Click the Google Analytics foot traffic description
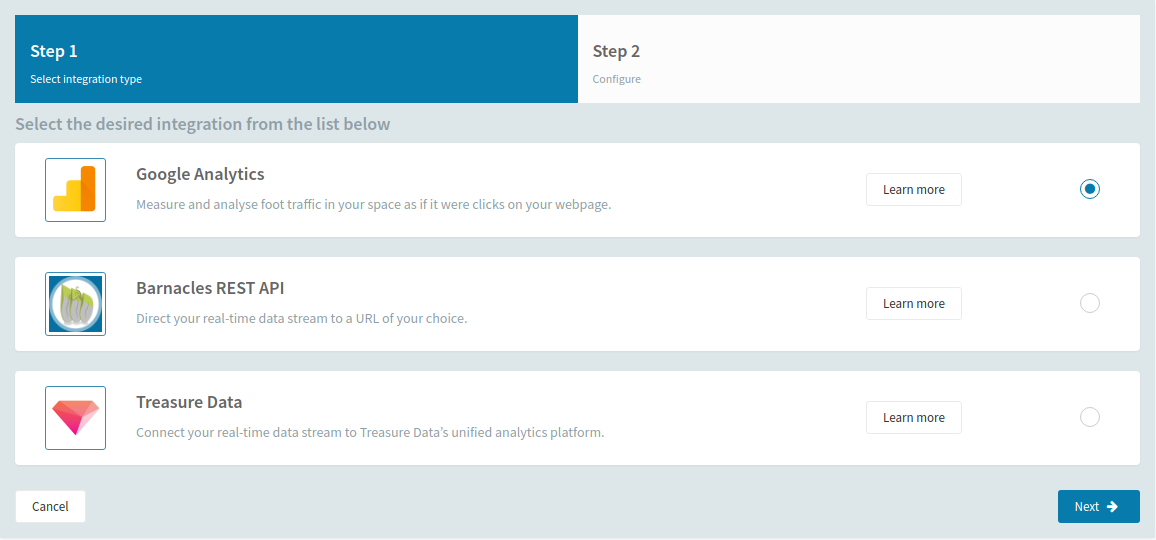 (374, 205)
